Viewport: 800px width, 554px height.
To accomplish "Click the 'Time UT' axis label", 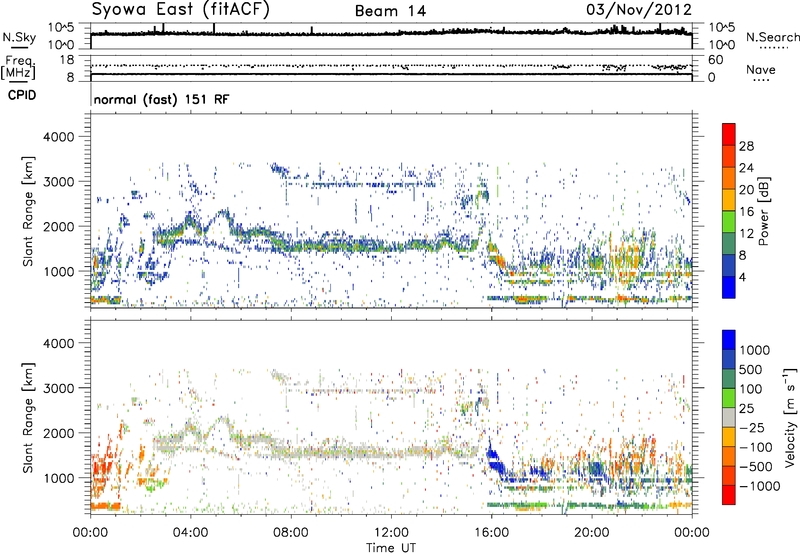I will pos(391,548).
